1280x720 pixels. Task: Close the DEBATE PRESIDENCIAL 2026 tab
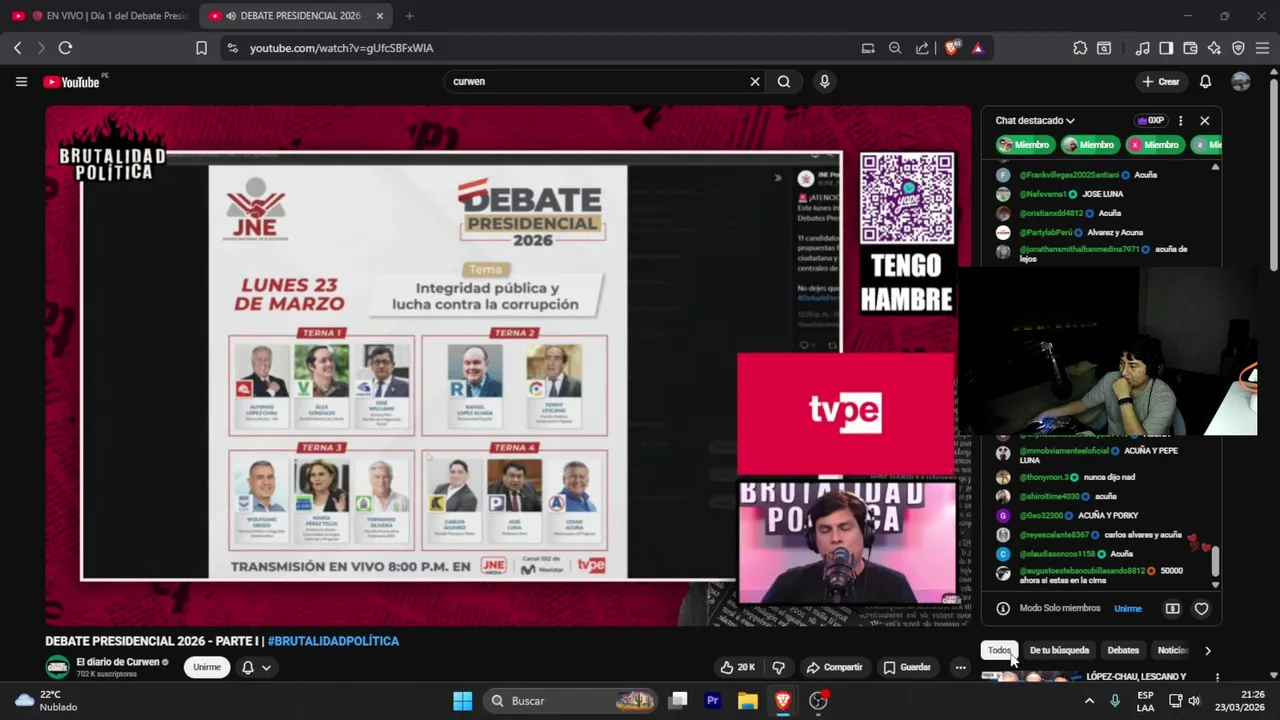point(380,16)
